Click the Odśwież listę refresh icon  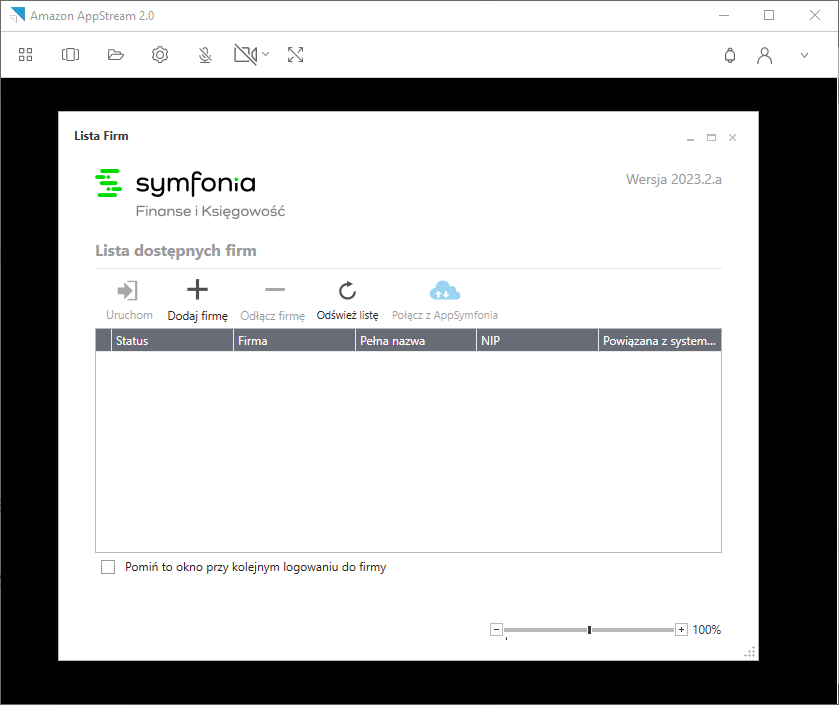[x=347, y=290]
